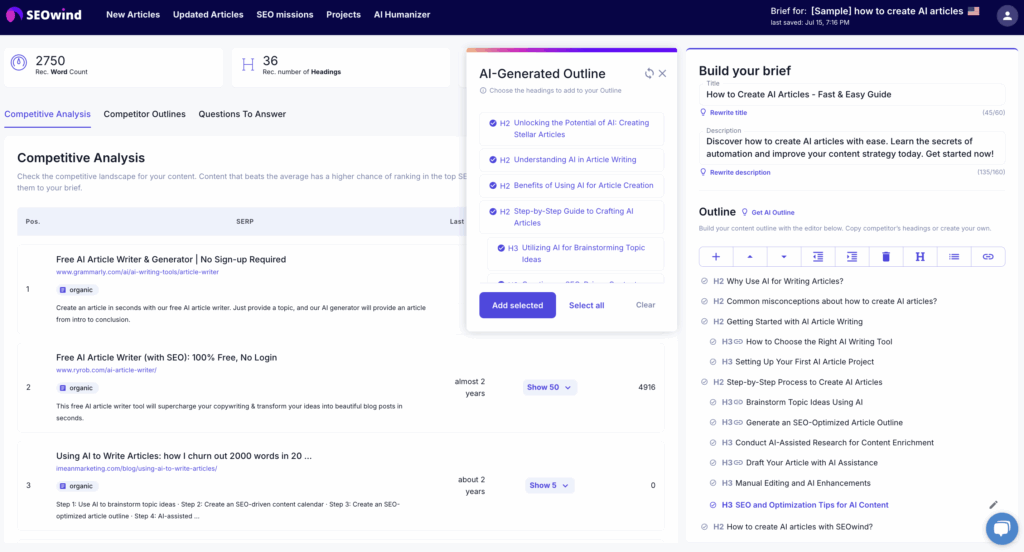Screen dimensions: 1024x552
Task: Click the 'Add selected' button
Action: click(517, 305)
